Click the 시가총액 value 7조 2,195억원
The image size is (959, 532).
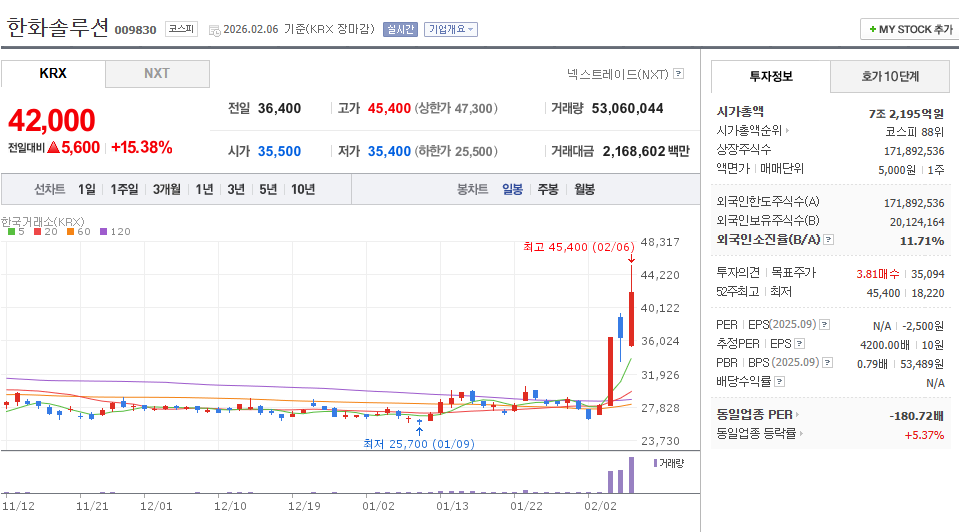[x=906, y=114]
